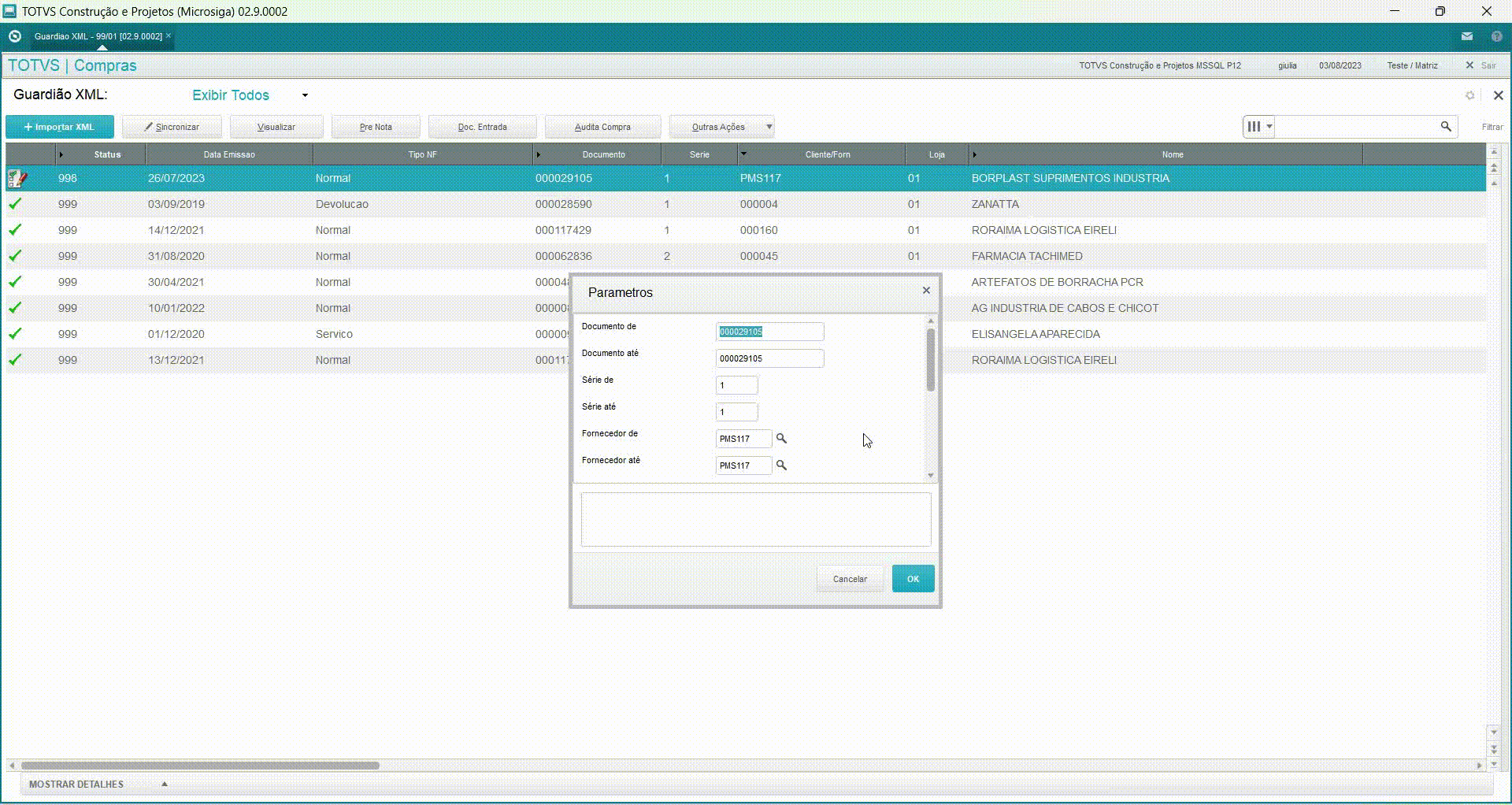Click the Fornecedor até input field
1512x805 pixels.
pyautogui.click(x=743, y=466)
